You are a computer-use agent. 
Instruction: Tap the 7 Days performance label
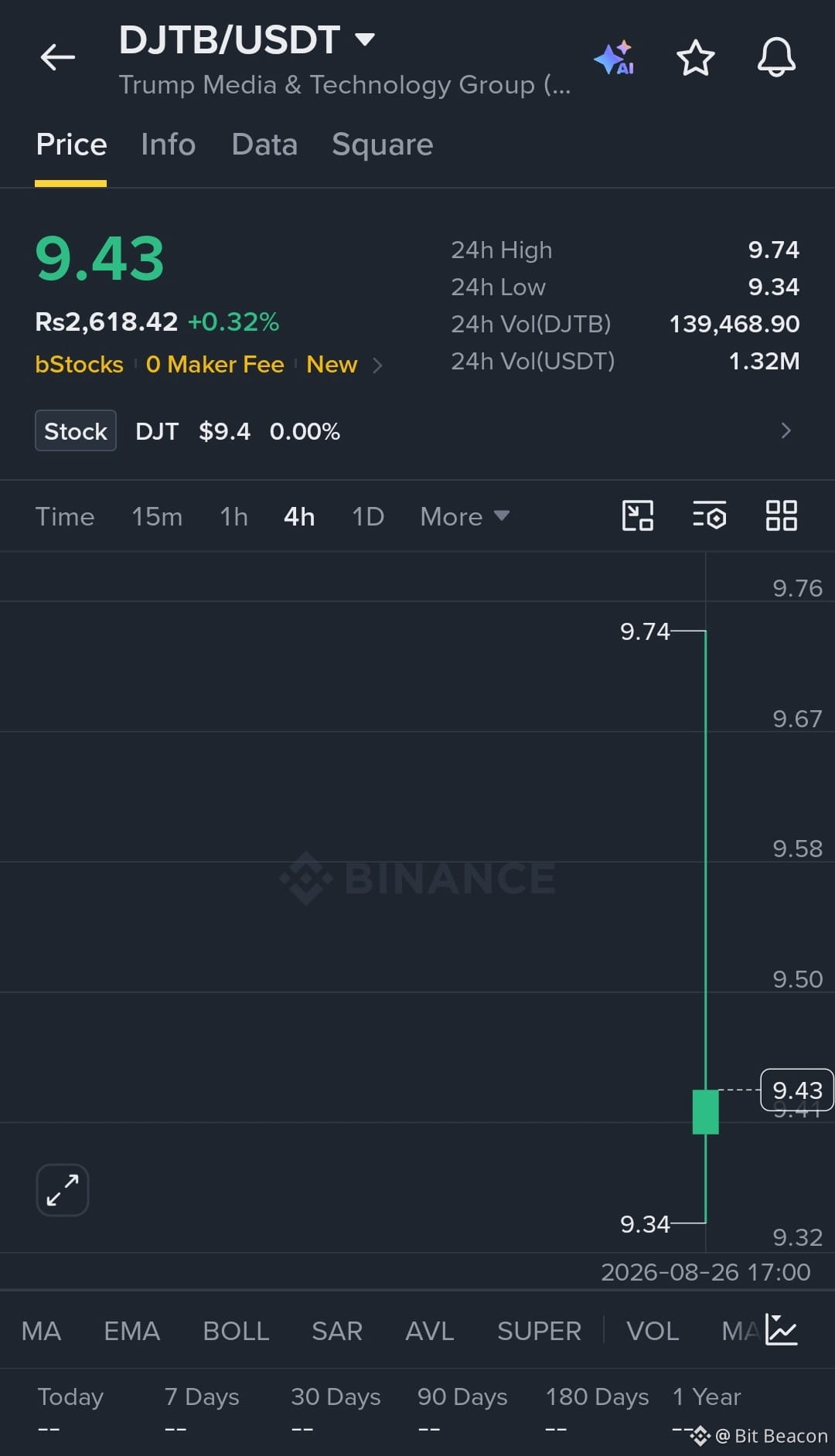202,1396
